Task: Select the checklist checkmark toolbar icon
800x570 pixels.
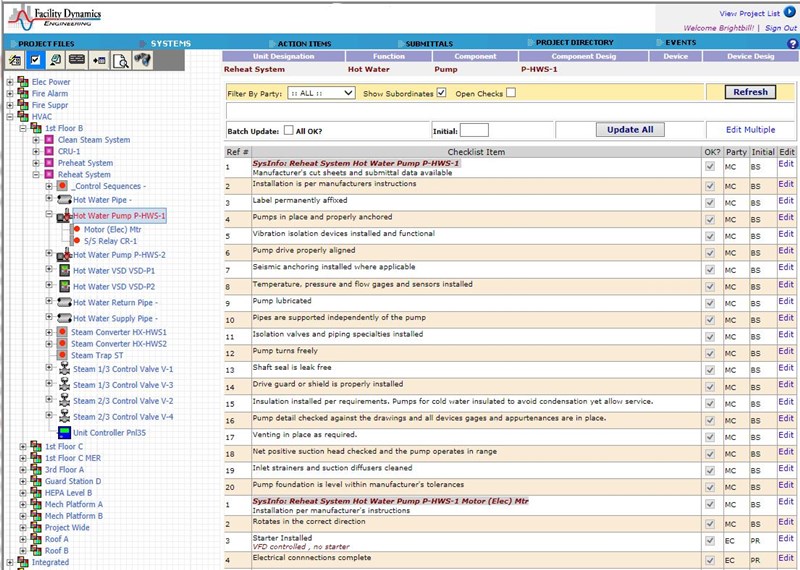Action: 35,61
